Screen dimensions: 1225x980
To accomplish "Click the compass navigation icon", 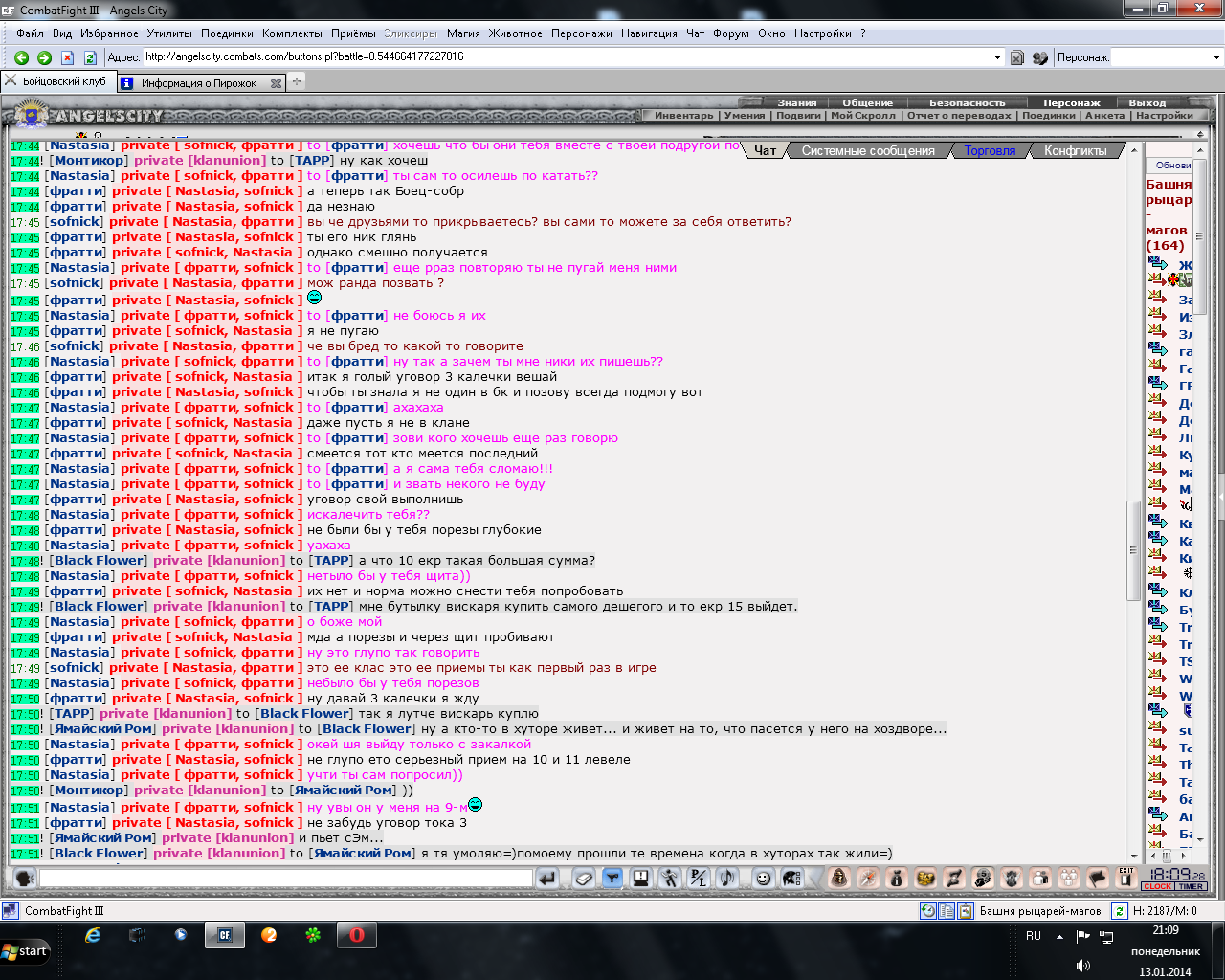I will click(x=868, y=878).
